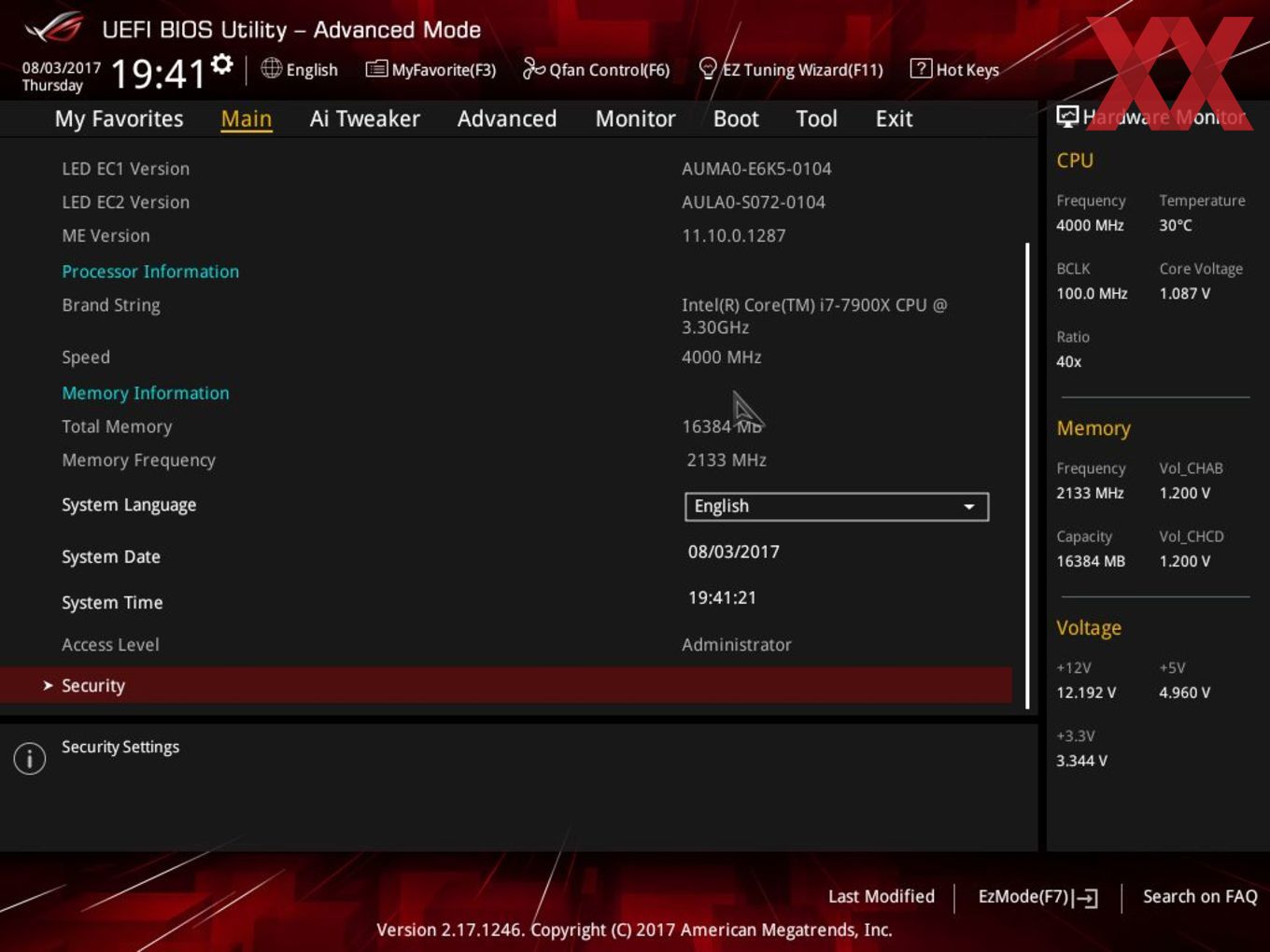
Task: Click the System Language dropdown arrow
Action: point(969,507)
